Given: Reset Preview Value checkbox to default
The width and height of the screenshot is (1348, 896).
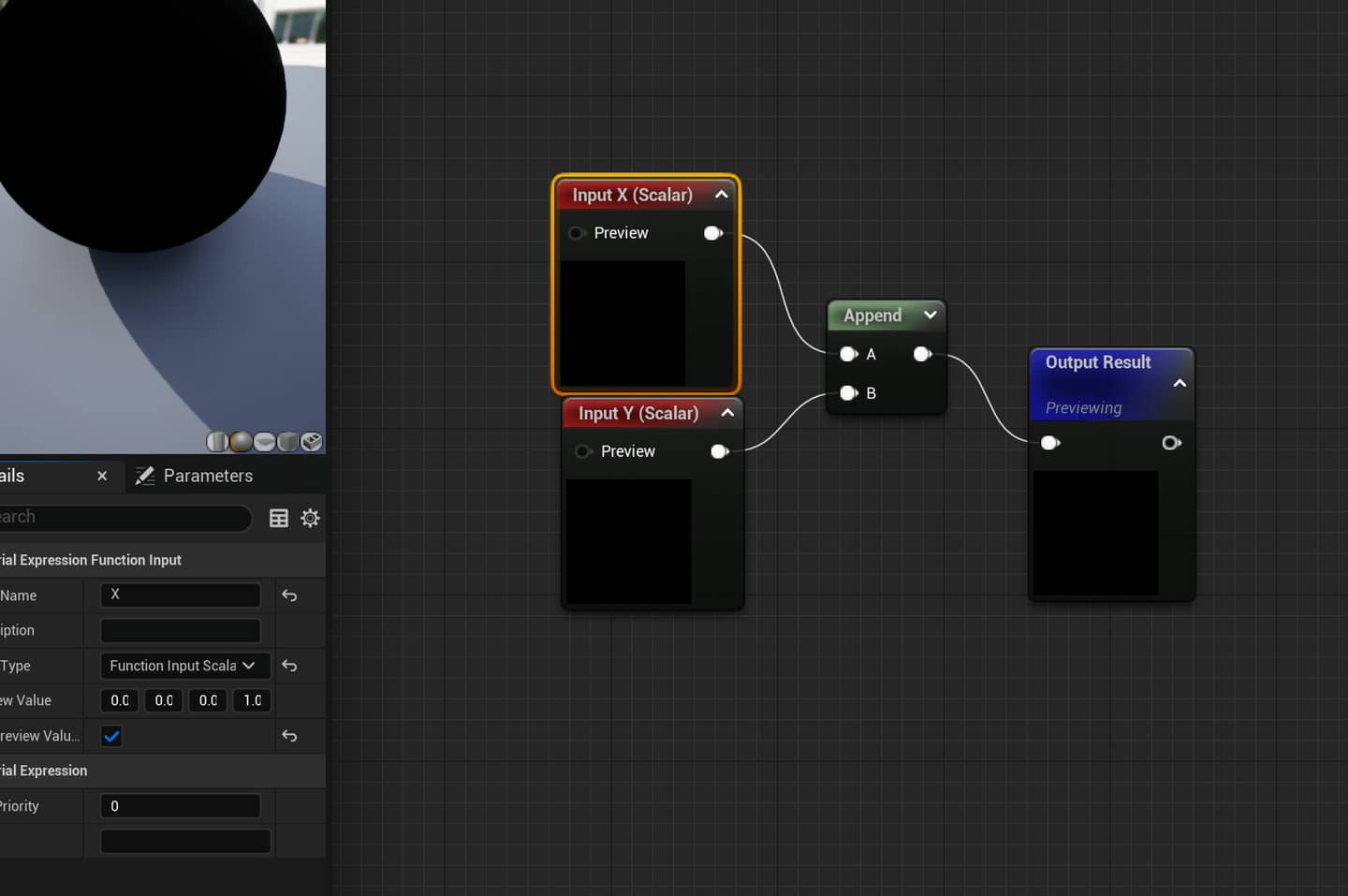Looking at the screenshot, I should point(289,736).
